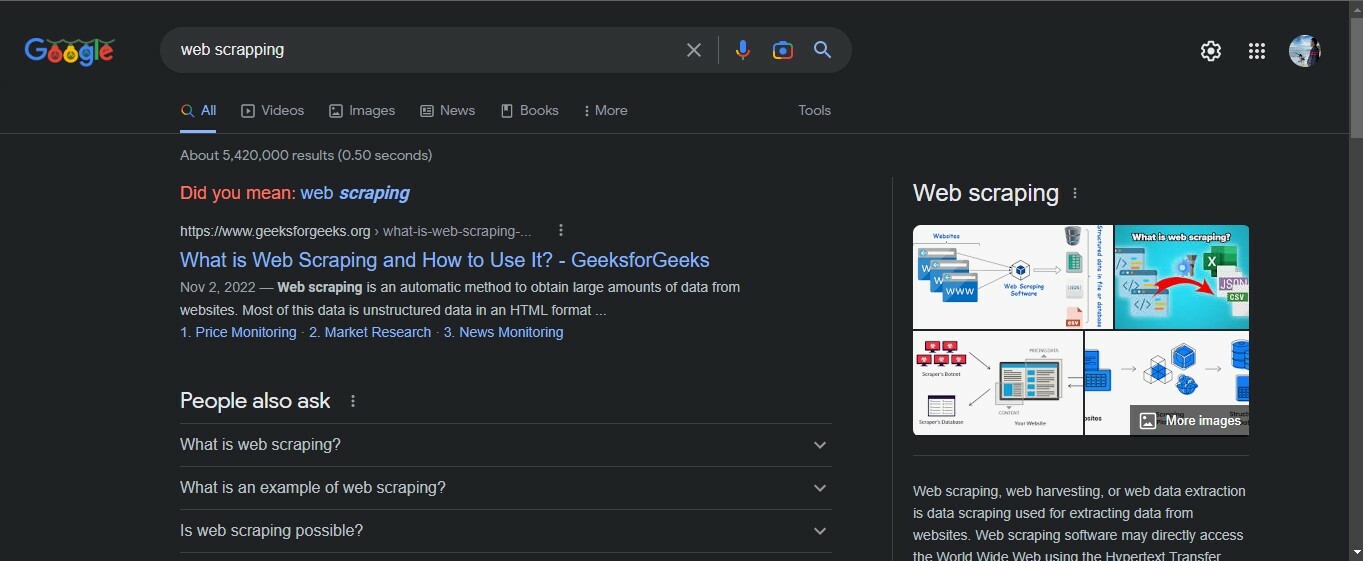This screenshot has height=561, width=1363.
Task: Open the '1. Price Monitoring' sitelink
Action: [x=238, y=332]
